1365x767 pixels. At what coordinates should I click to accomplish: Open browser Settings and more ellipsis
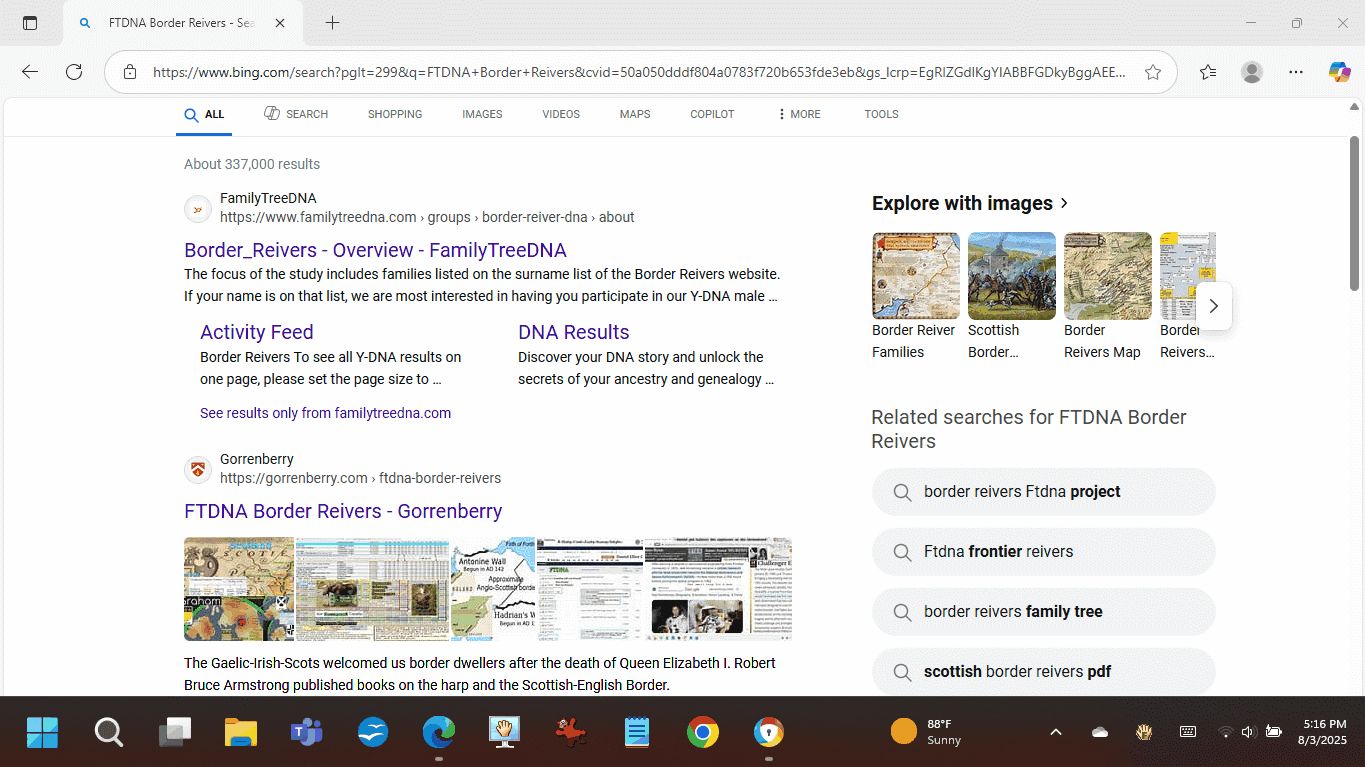[1296, 72]
